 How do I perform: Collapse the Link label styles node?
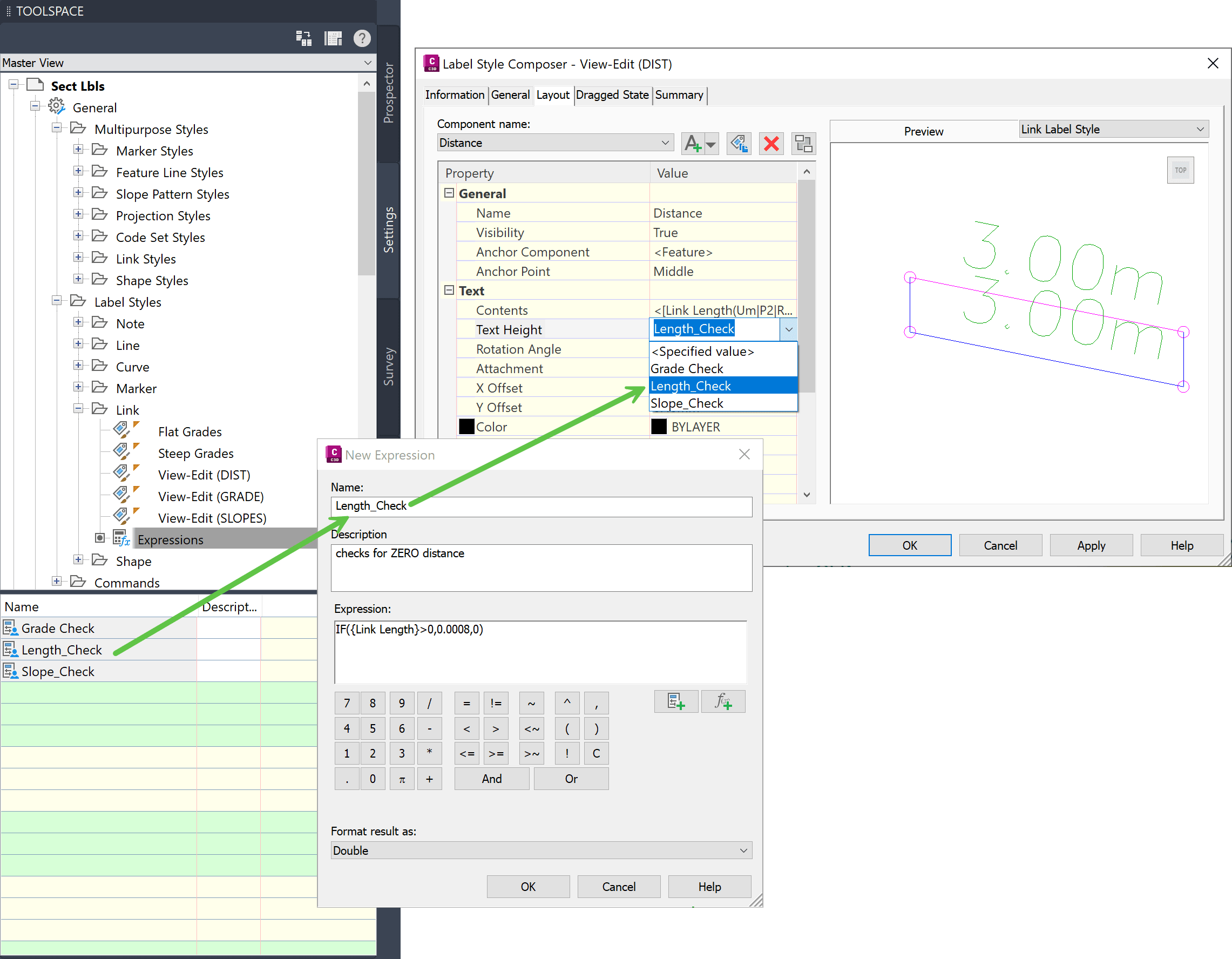click(78, 409)
